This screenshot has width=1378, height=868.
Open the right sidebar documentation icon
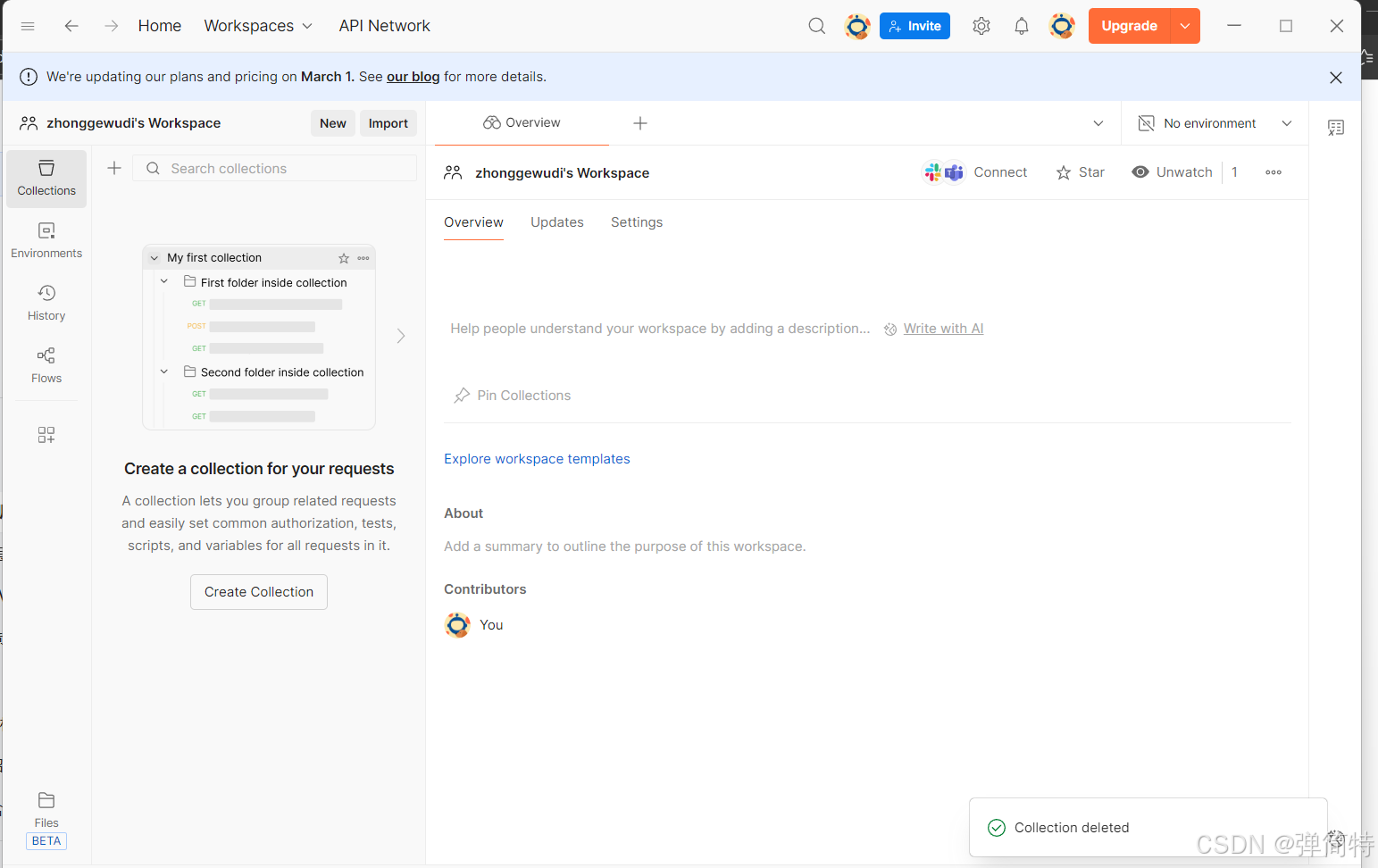tap(1336, 128)
